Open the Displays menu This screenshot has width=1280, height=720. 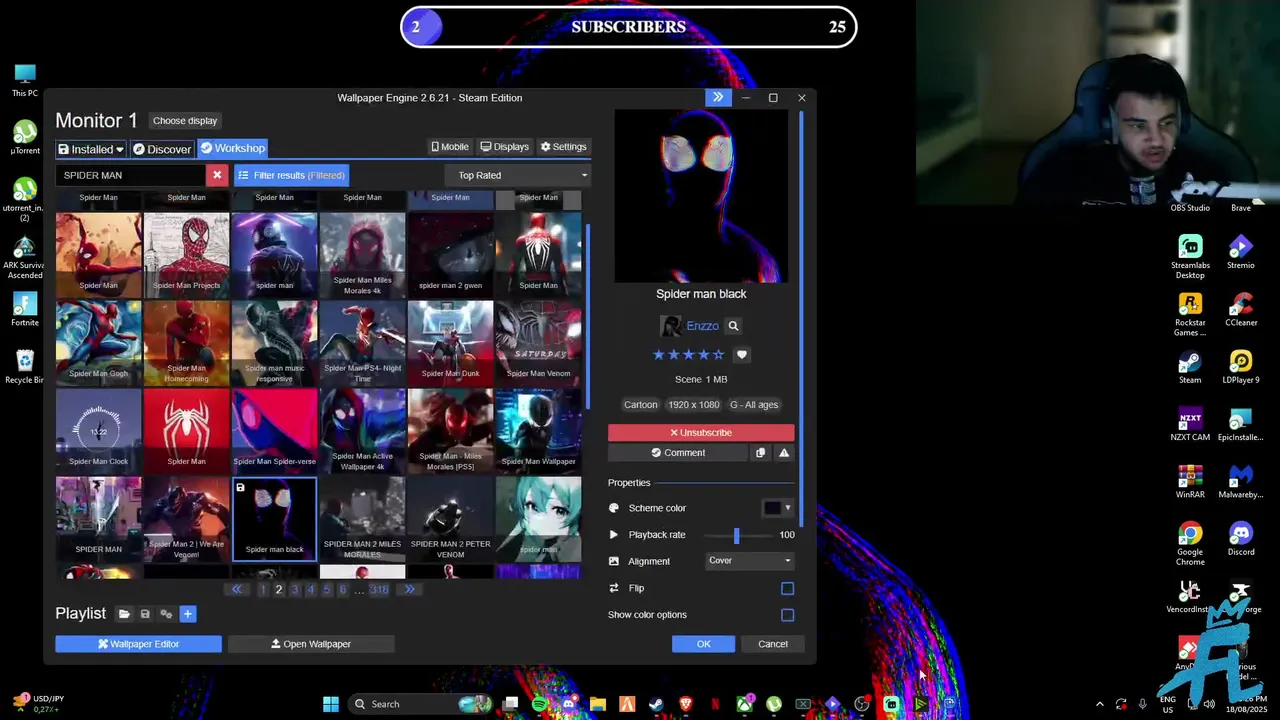[x=504, y=147]
